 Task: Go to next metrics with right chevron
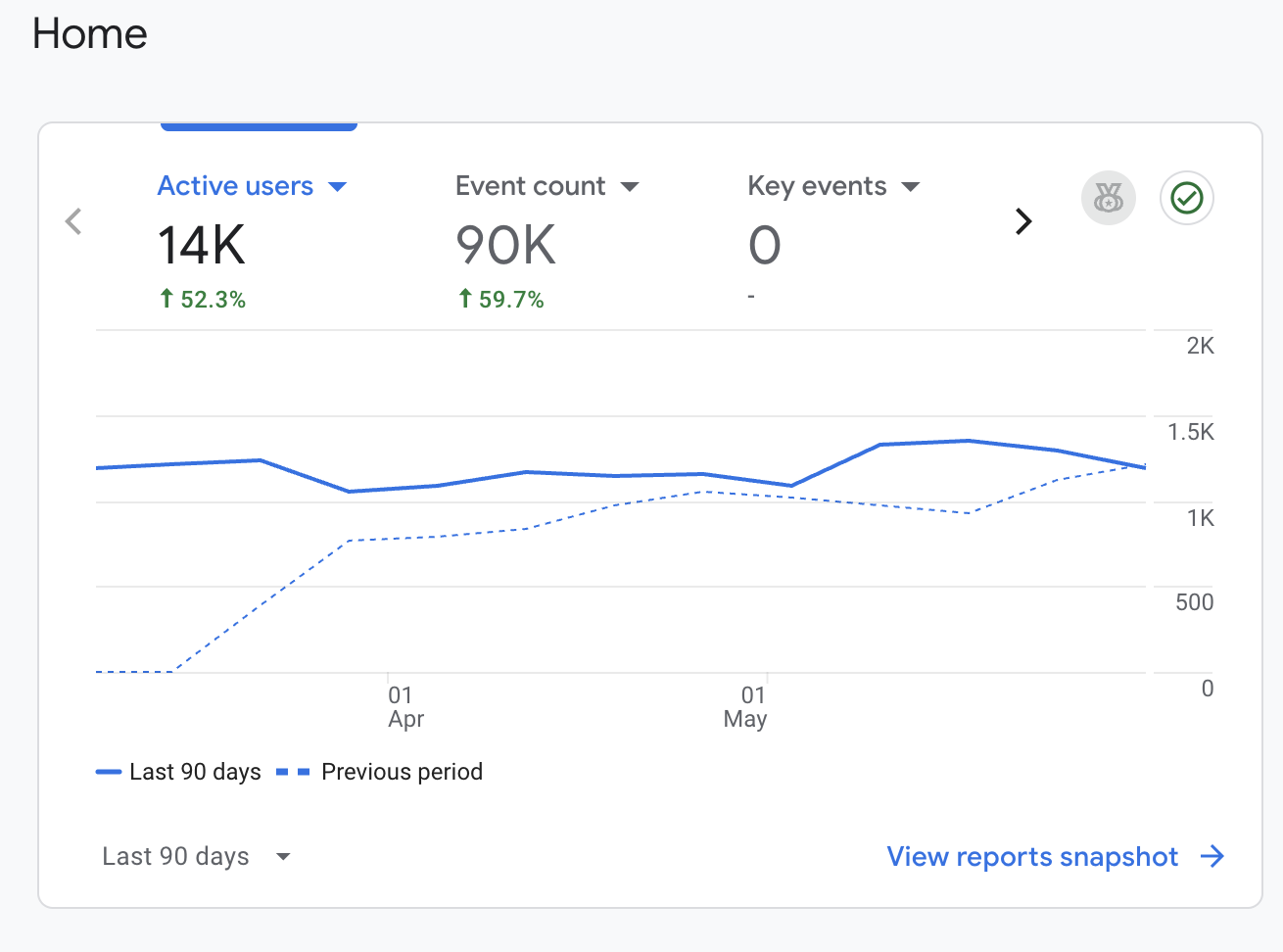point(1023,221)
